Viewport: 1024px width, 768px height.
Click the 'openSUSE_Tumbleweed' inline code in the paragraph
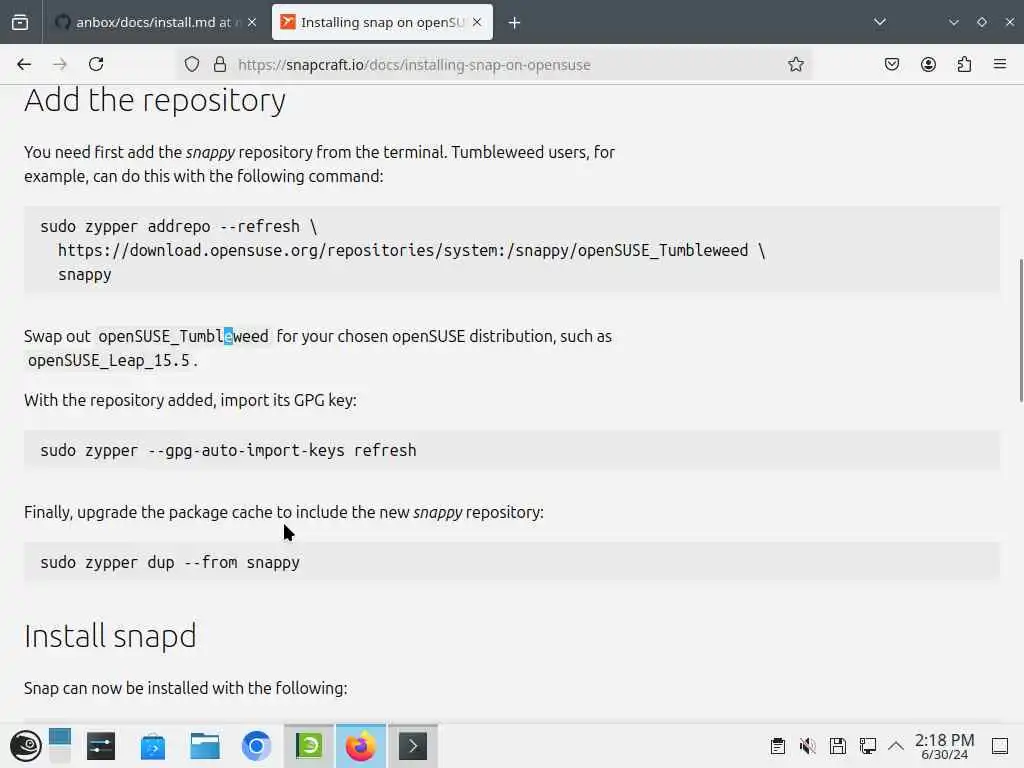click(x=183, y=336)
